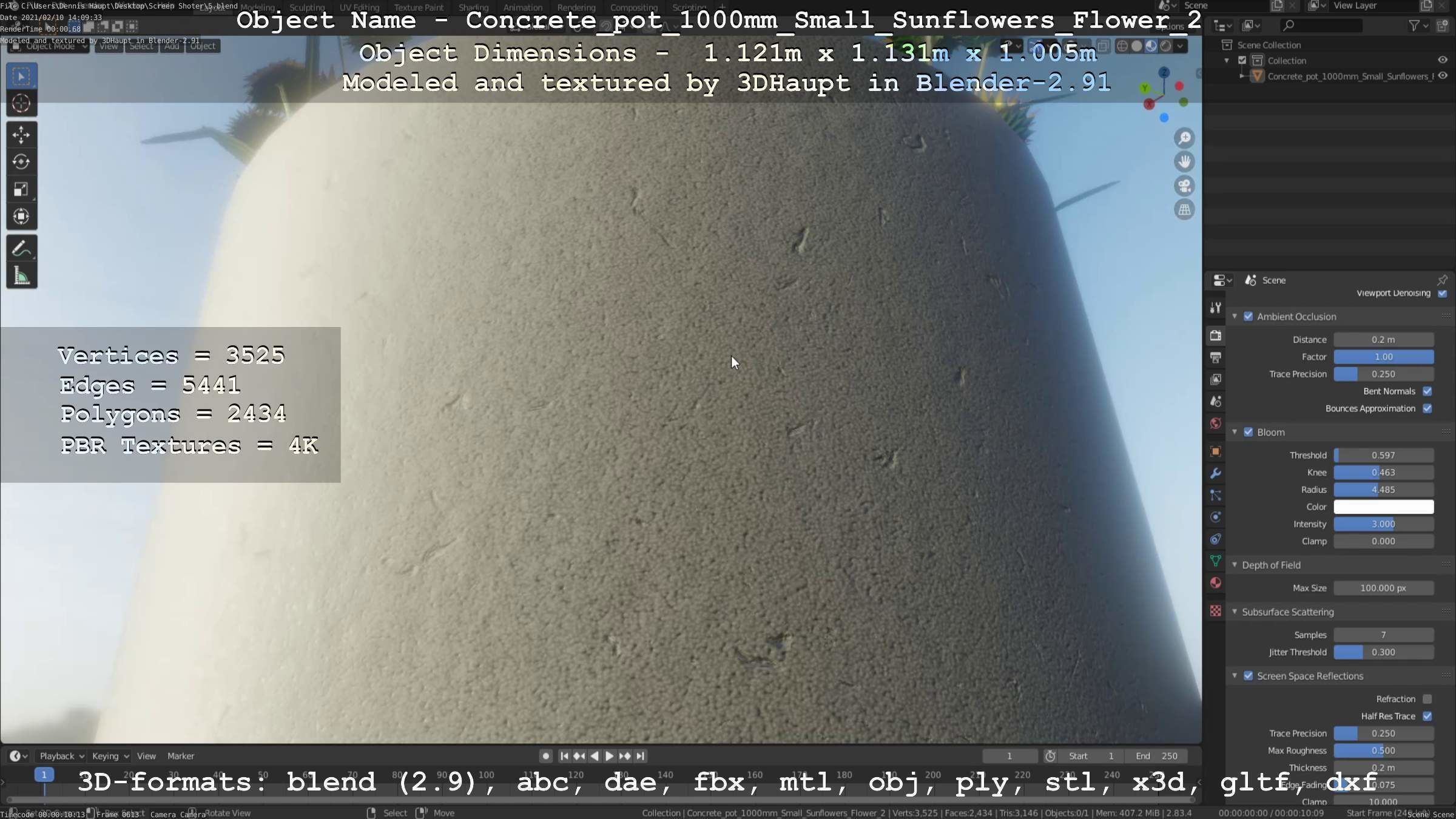Select the Scale tool
This screenshot has width=1456, height=819.
coord(21,189)
